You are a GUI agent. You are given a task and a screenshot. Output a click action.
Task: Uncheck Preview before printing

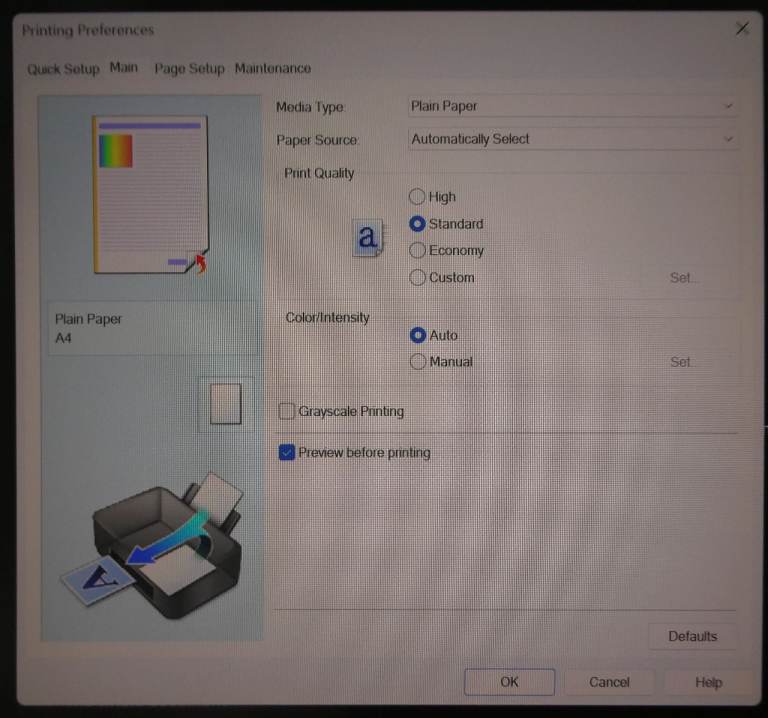(x=287, y=453)
